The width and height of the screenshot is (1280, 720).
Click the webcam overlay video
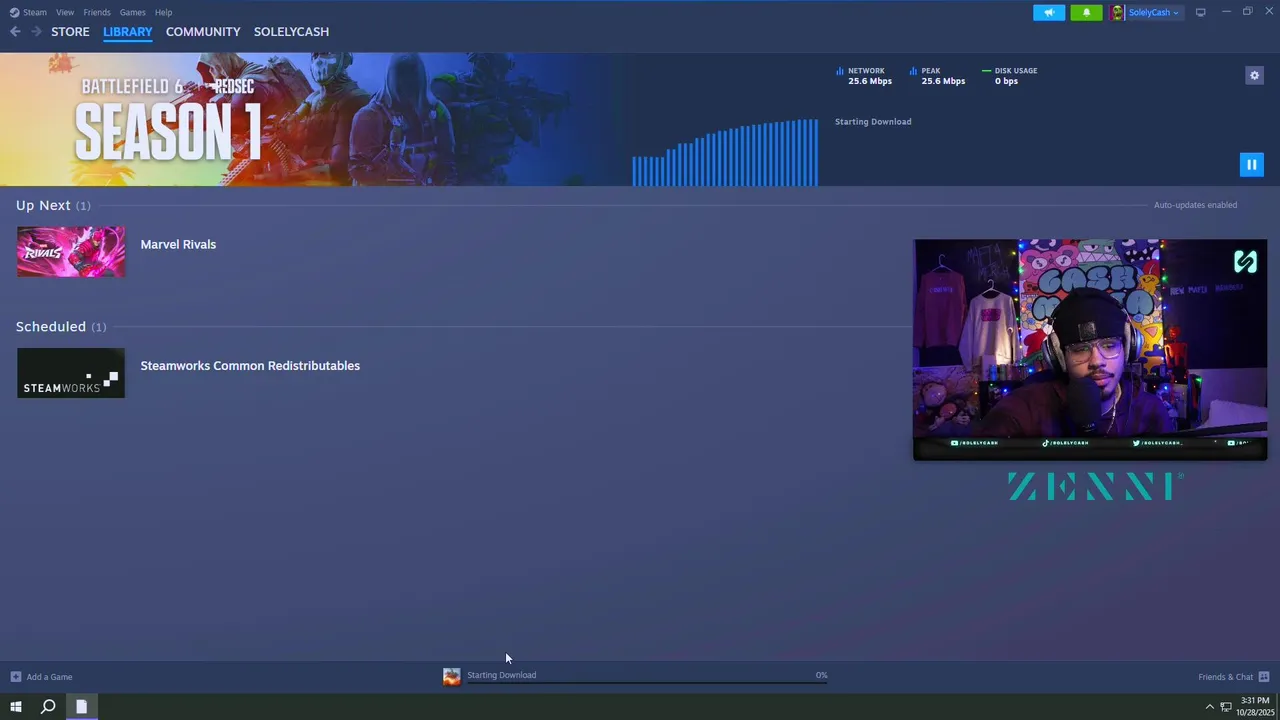(1090, 349)
